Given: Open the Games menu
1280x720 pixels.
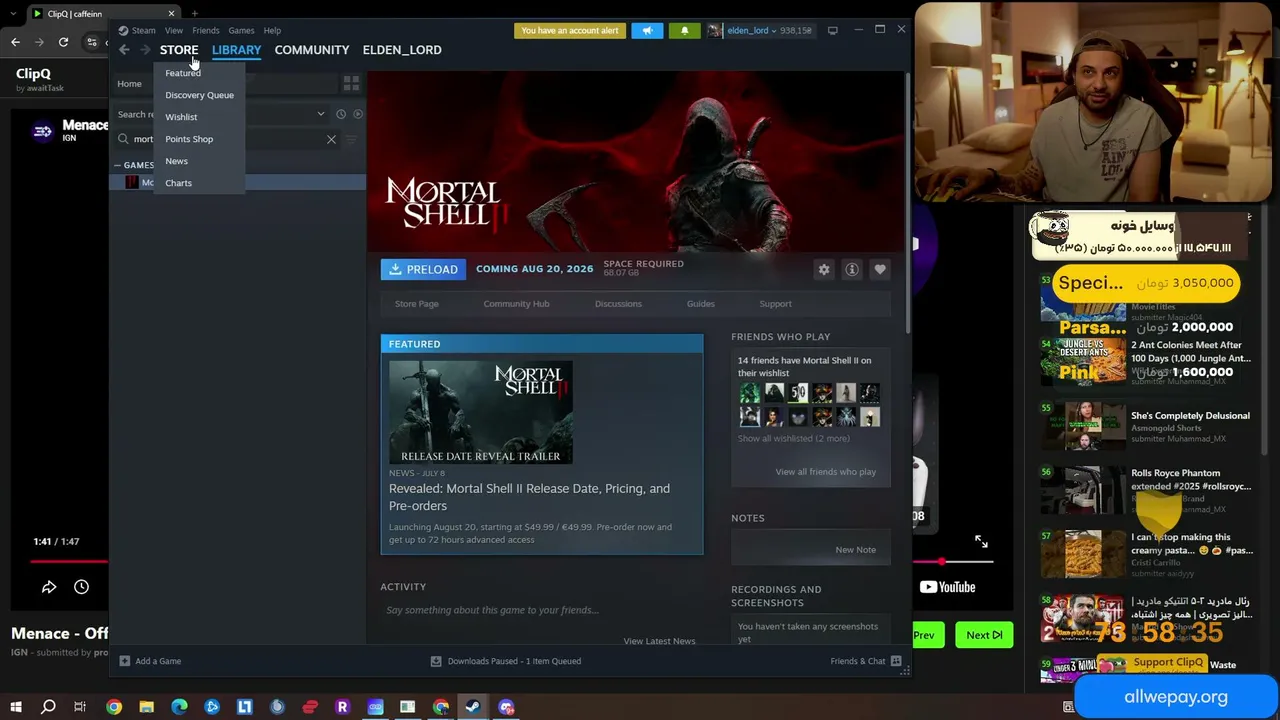Looking at the screenshot, I should pyautogui.click(x=241, y=30).
